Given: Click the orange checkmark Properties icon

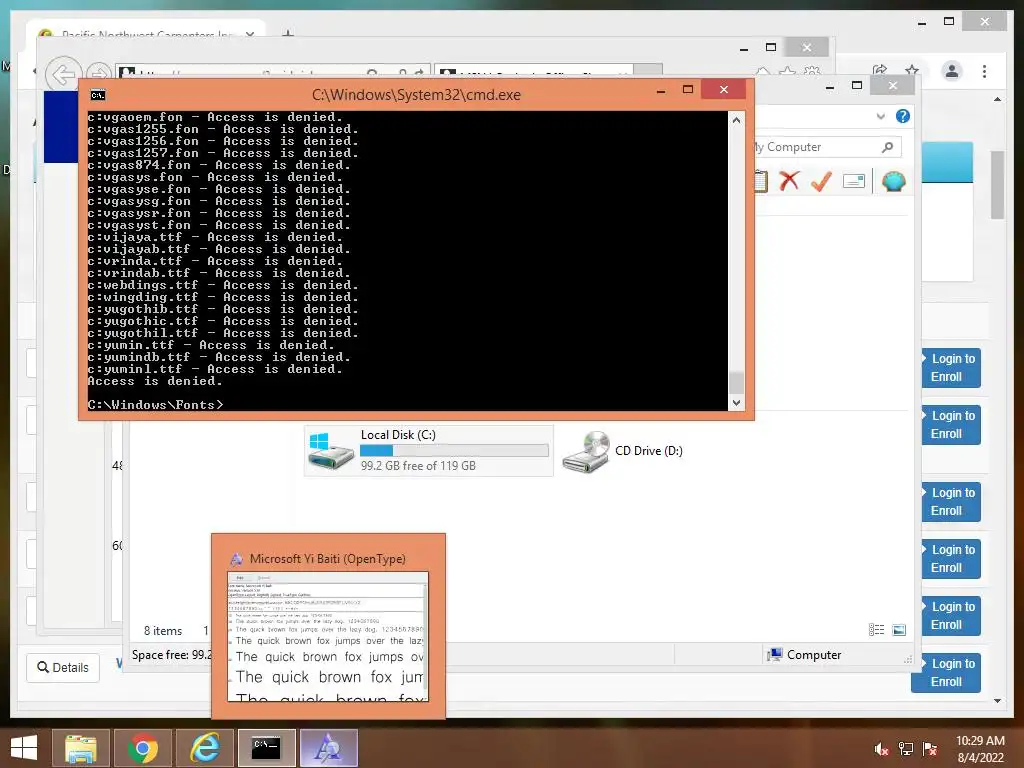Looking at the screenshot, I should 821,181.
